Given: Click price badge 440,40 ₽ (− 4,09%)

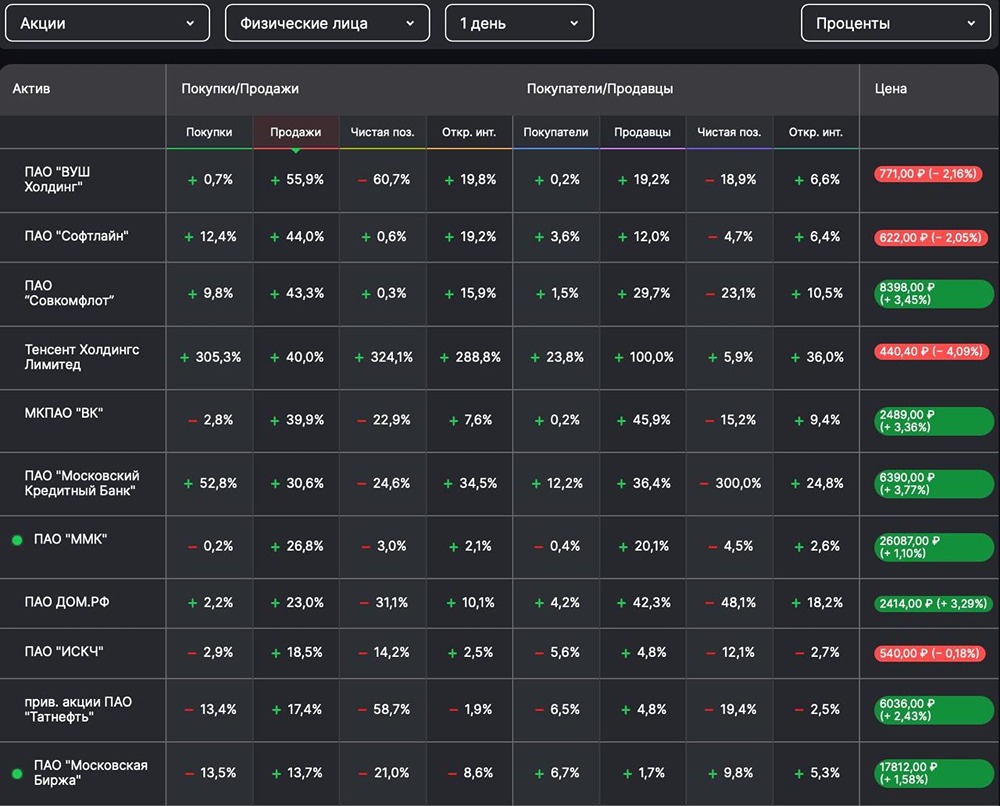Looking at the screenshot, I should tap(931, 351).
